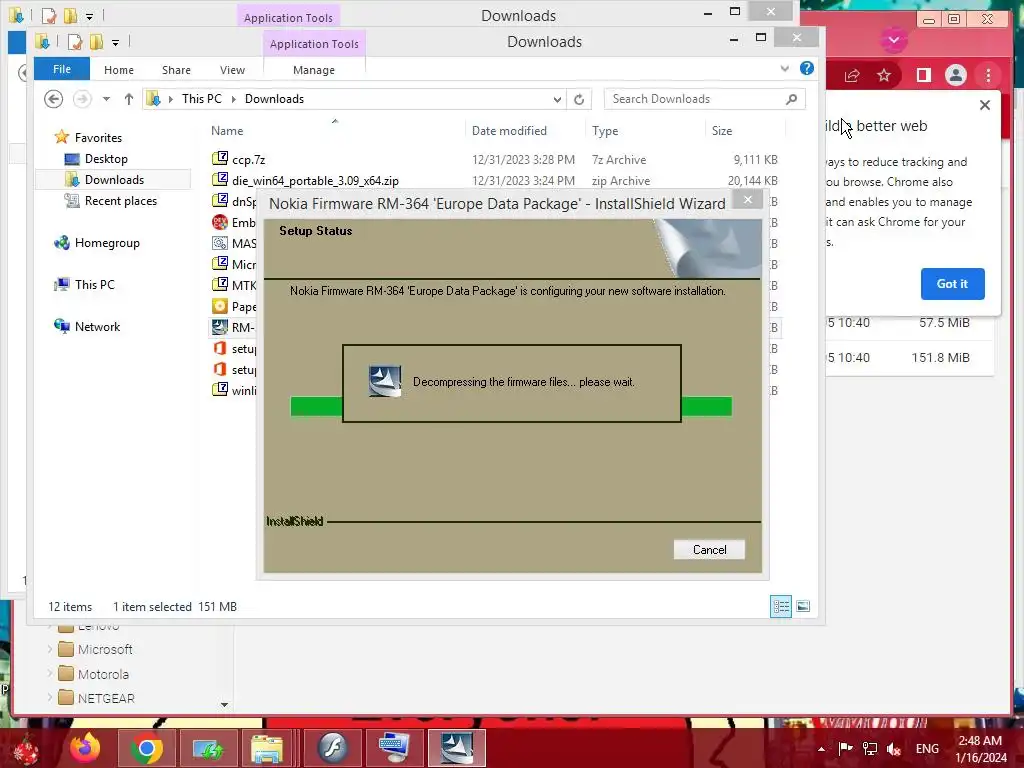Click the die_win64 zip archive icon
This screenshot has width=1024, height=768.
tap(220, 180)
